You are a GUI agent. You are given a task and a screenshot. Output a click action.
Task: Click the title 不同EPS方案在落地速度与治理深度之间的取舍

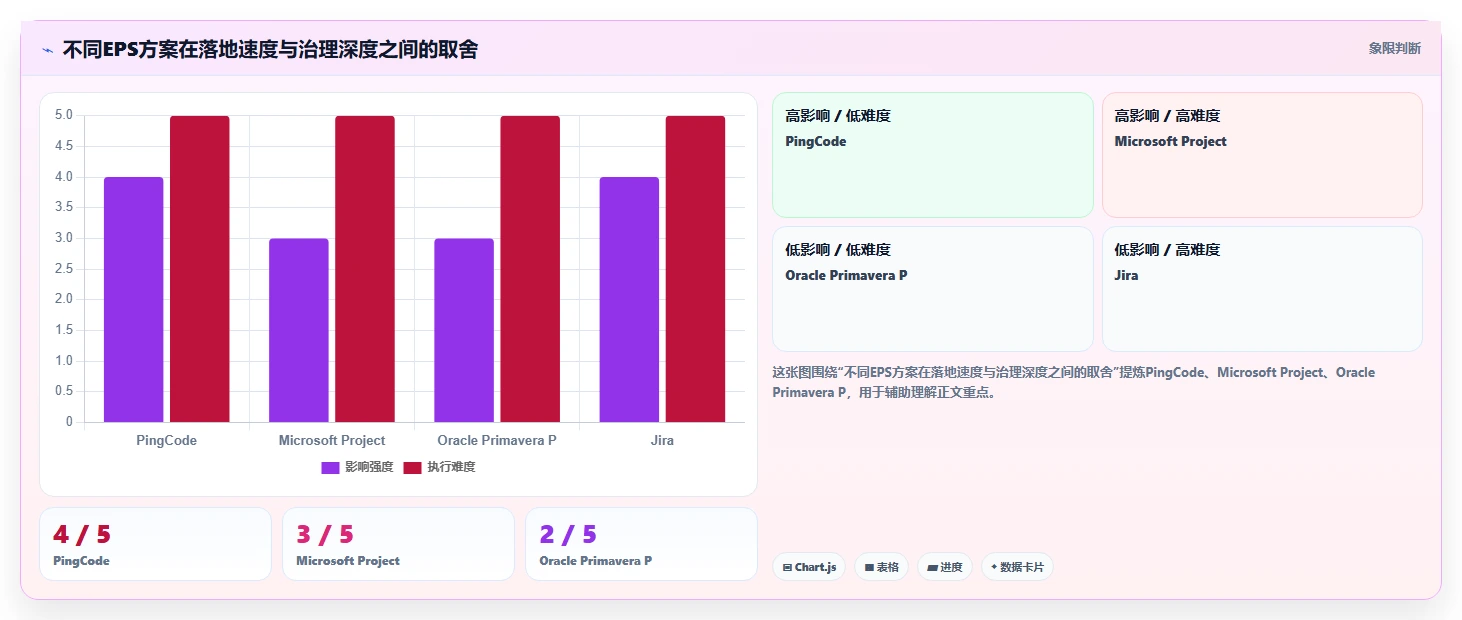(270, 49)
